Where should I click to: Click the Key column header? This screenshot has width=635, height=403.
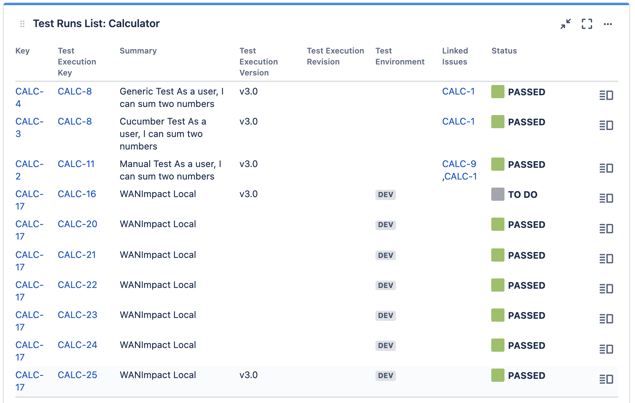pos(22,51)
